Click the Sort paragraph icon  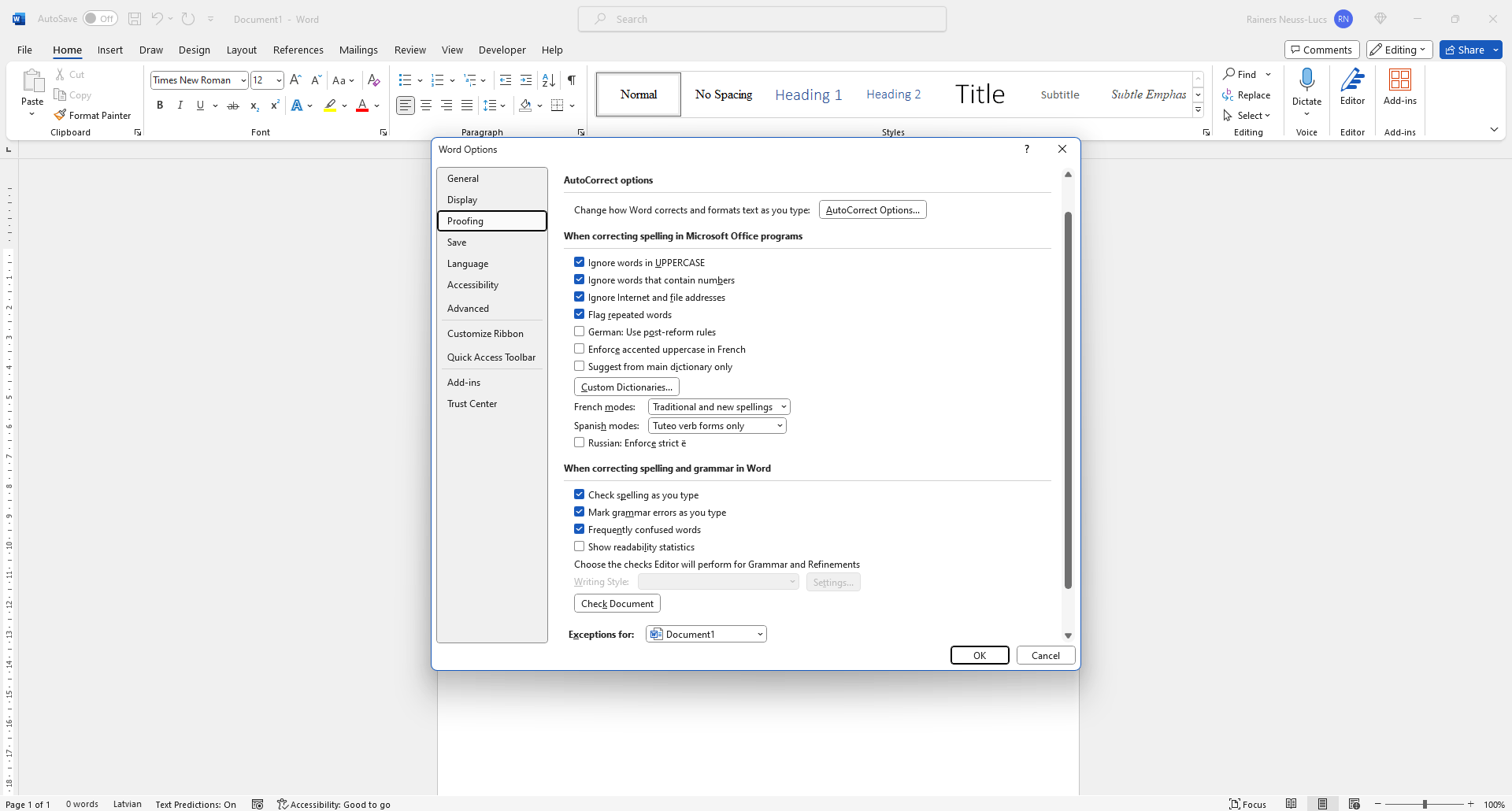click(x=549, y=80)
